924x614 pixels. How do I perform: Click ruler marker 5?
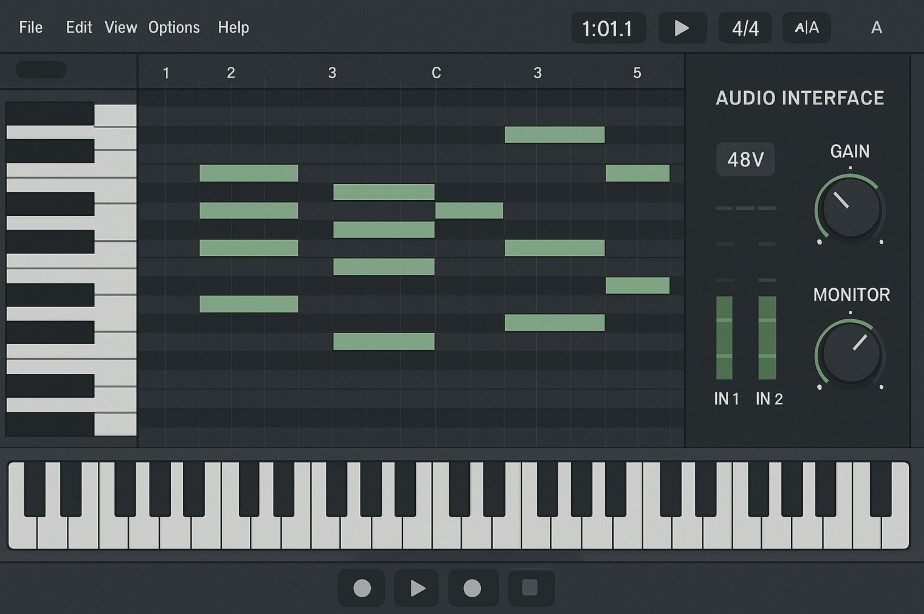[637, 73]
